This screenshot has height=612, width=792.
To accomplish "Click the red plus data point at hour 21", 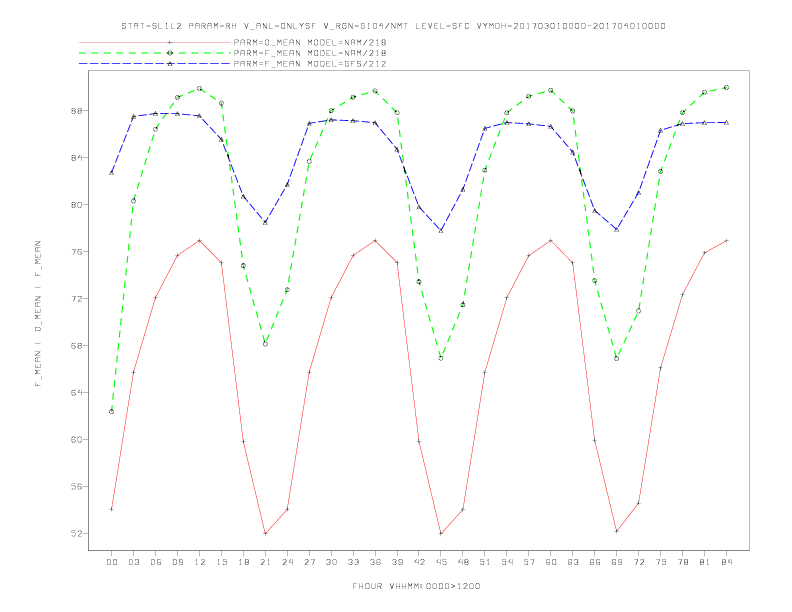I will tap(265, 534).
